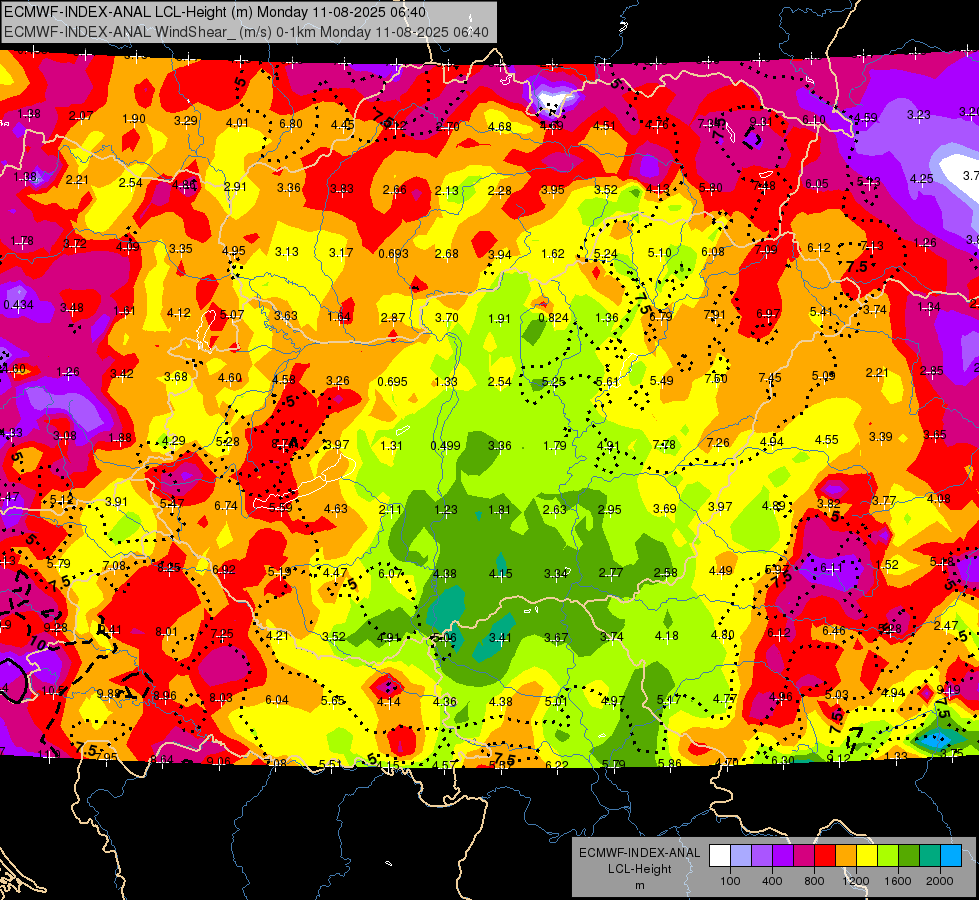The width and height of the screenshot is (979, 900).
Task: Click the wind shear value '0.824'
Action: click(x=553, y=318)
